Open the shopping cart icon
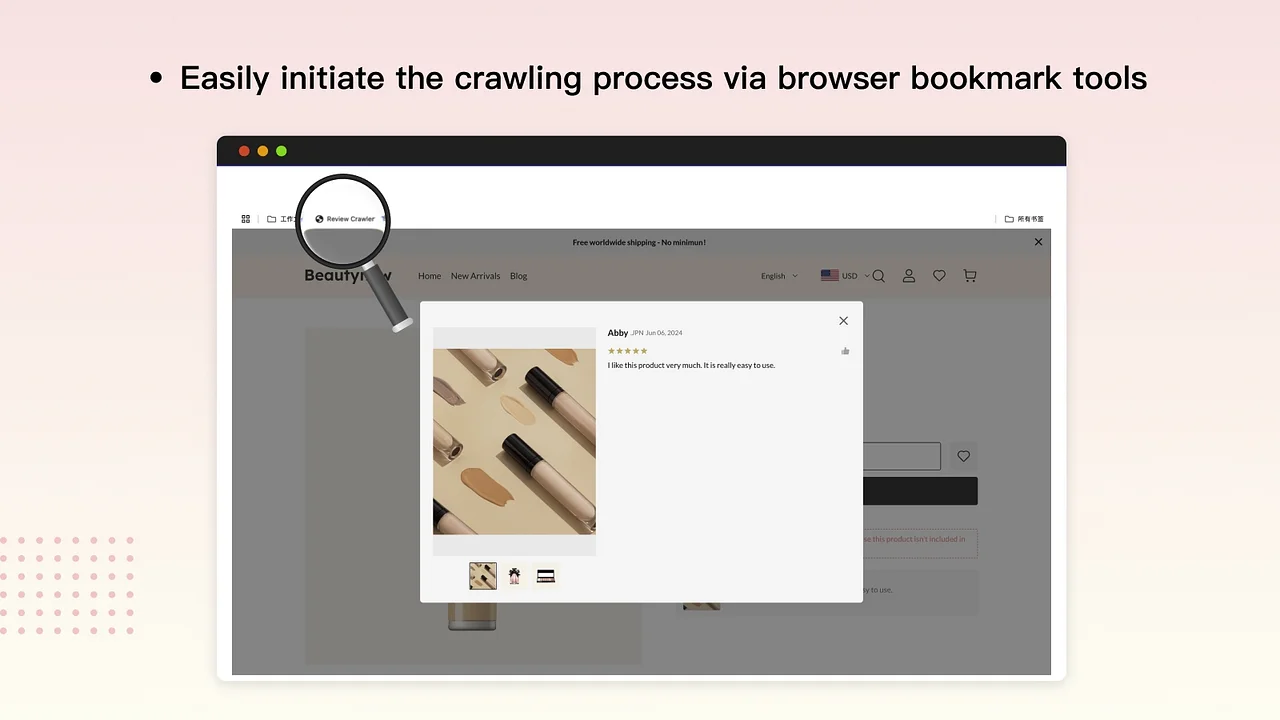This screenshot has height=720, width=1280. click(x=969, y=276)
